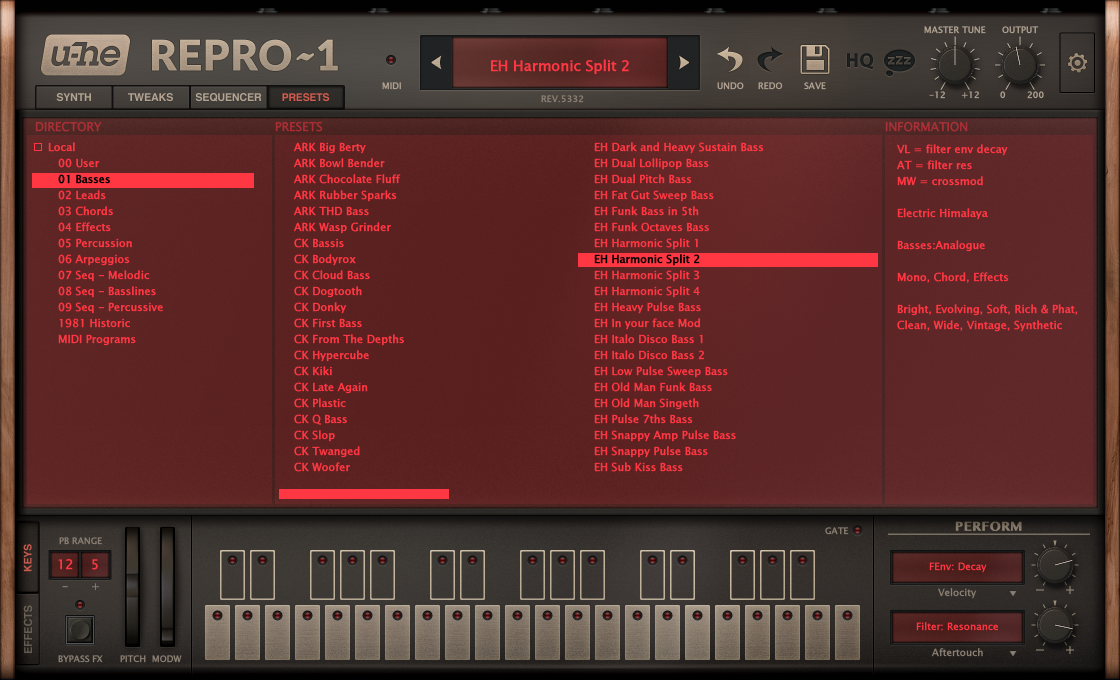Open settings with the gear icon
Screen dimensions: 1120x680
[x=1077, y=63]
